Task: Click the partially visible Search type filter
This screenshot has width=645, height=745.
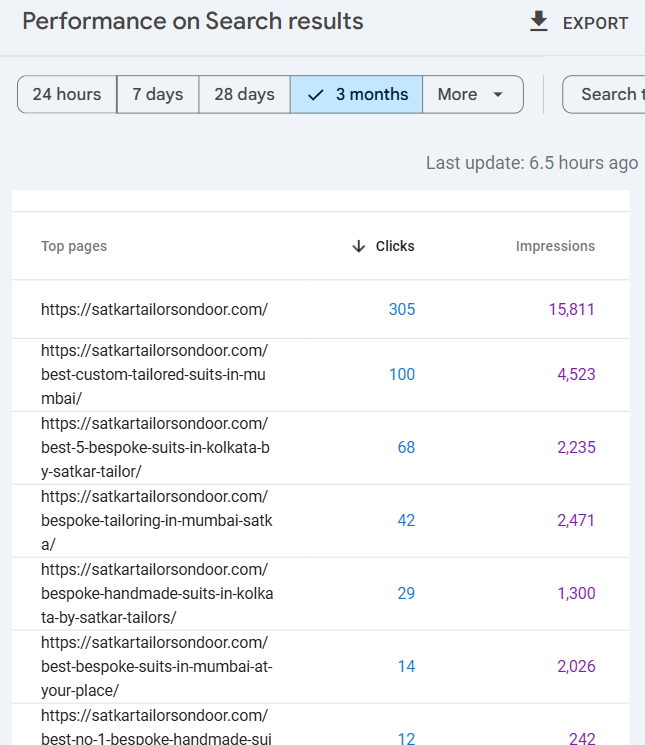Action: 604,94
